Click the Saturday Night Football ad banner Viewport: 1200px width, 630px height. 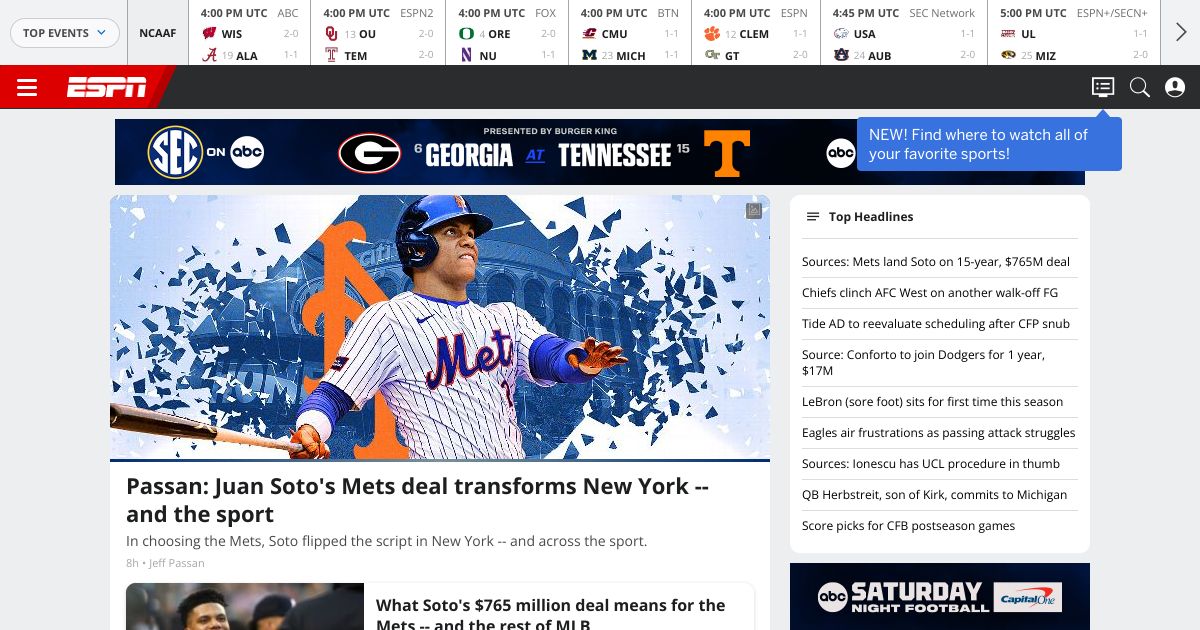(940, 597)
